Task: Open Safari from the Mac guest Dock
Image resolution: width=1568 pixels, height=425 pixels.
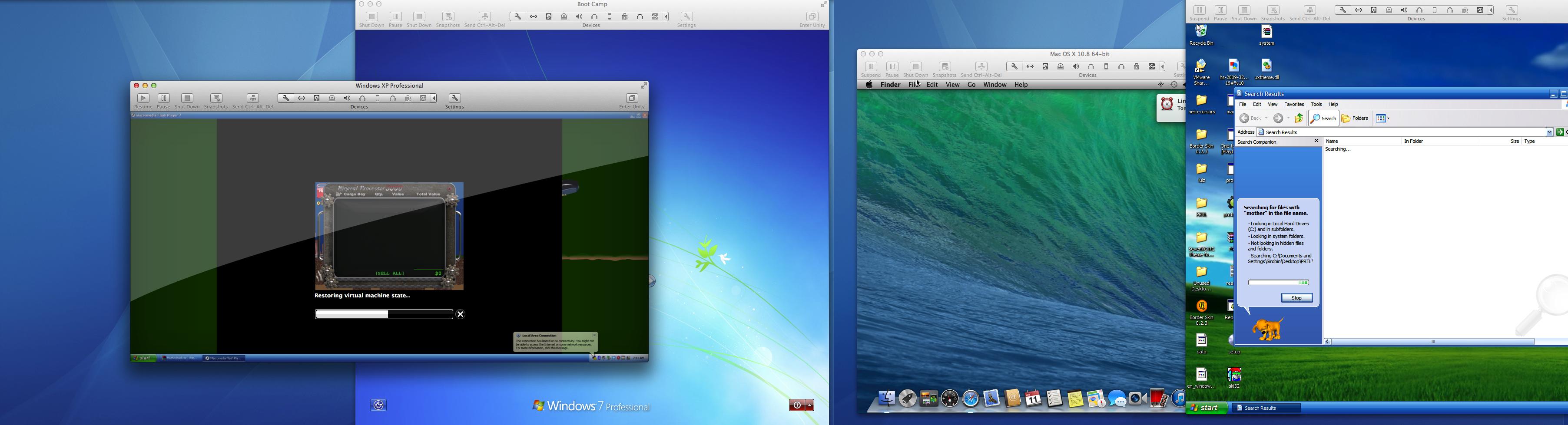Action: click(x=971, y=399)
